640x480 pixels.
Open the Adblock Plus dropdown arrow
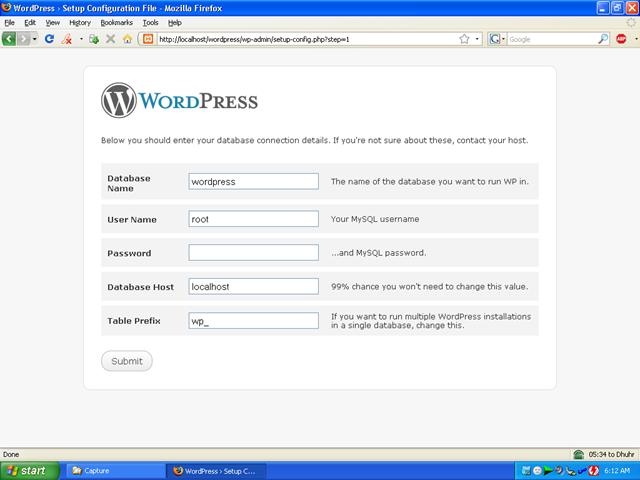tap(636, 39)
